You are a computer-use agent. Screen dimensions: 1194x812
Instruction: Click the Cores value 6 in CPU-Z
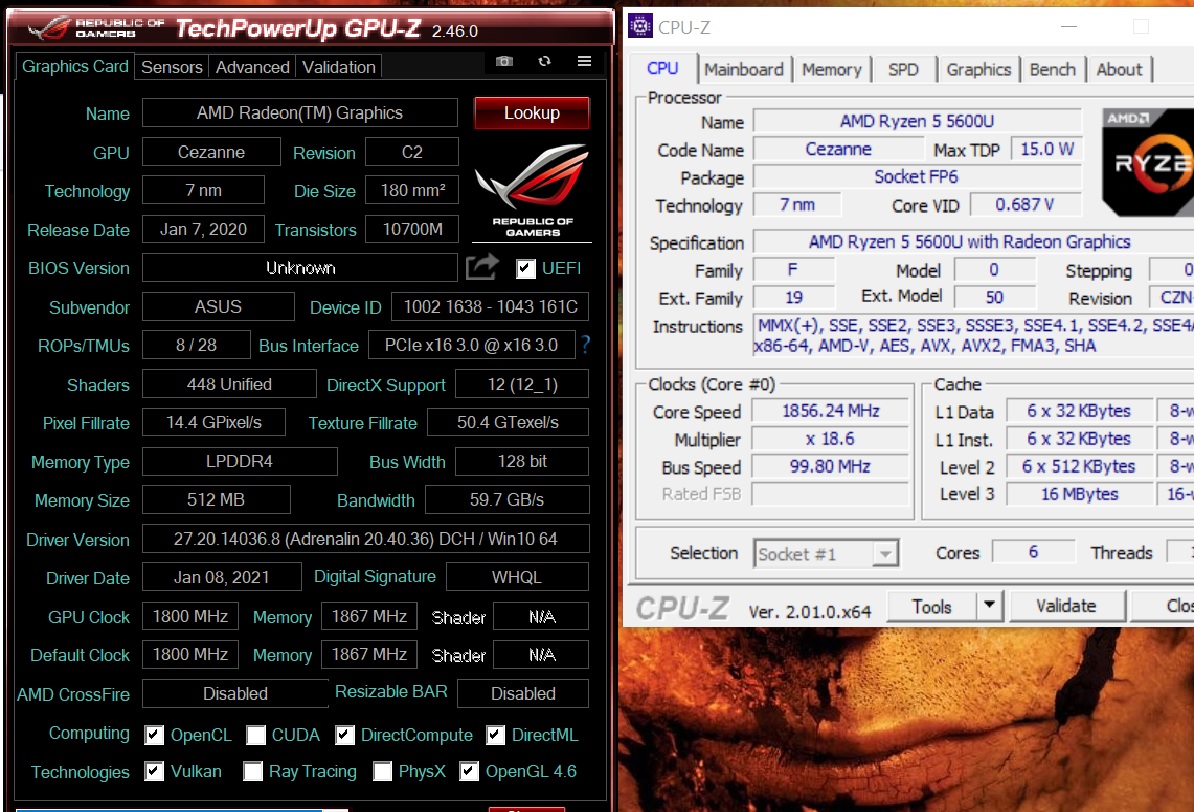point(1033,551)
